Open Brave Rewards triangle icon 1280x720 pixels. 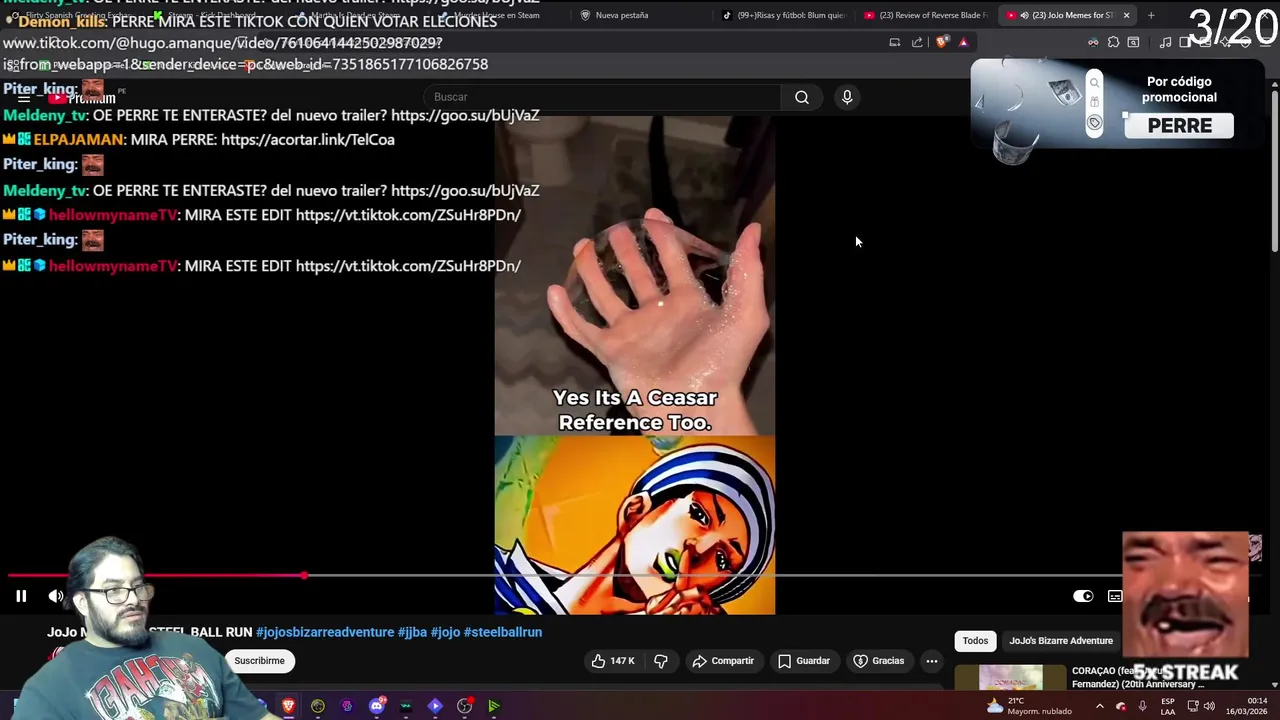(x=963, y=42)
